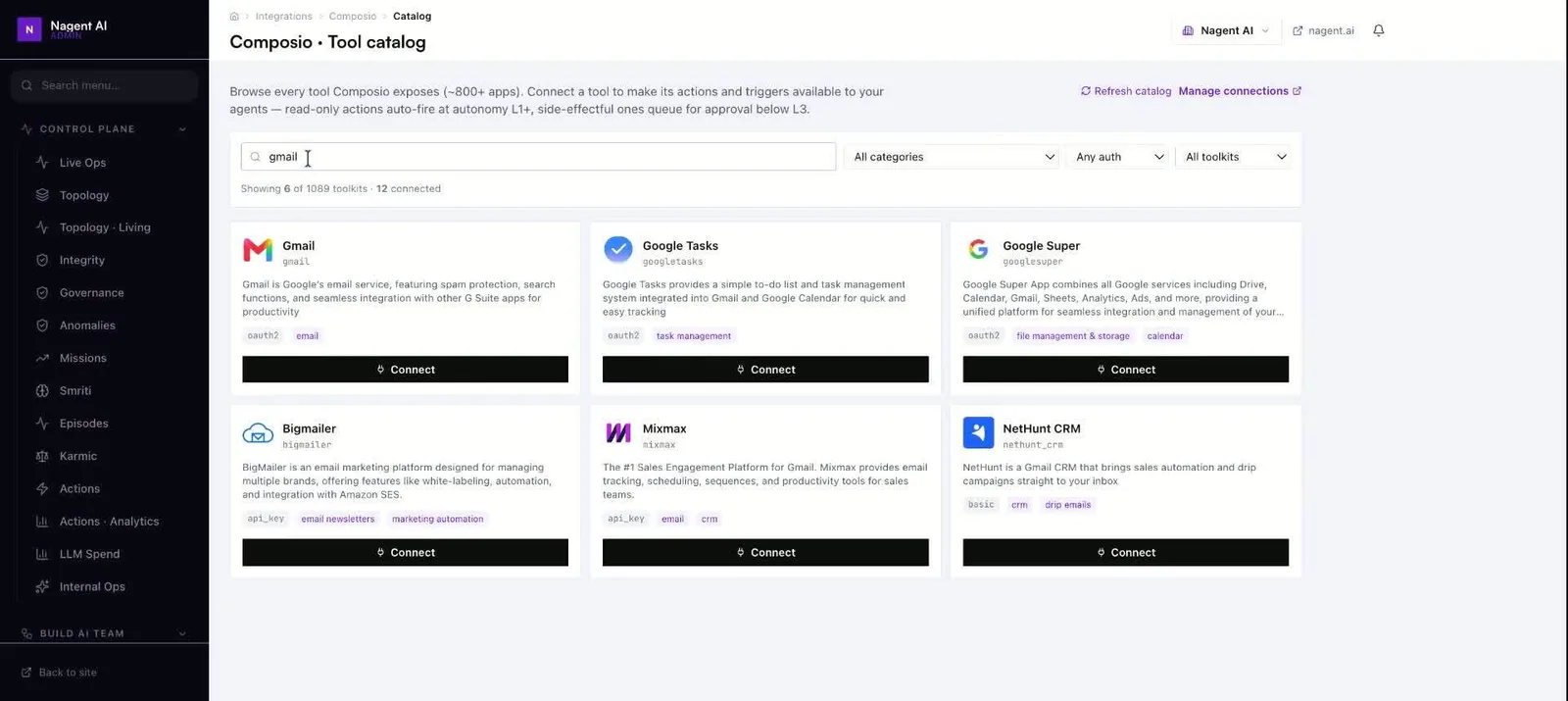This screenshot has height=701, width=1568.
Task: Click the Internal Ops sparkle icon
Action: pyautogui.click(x=42, y=587)
